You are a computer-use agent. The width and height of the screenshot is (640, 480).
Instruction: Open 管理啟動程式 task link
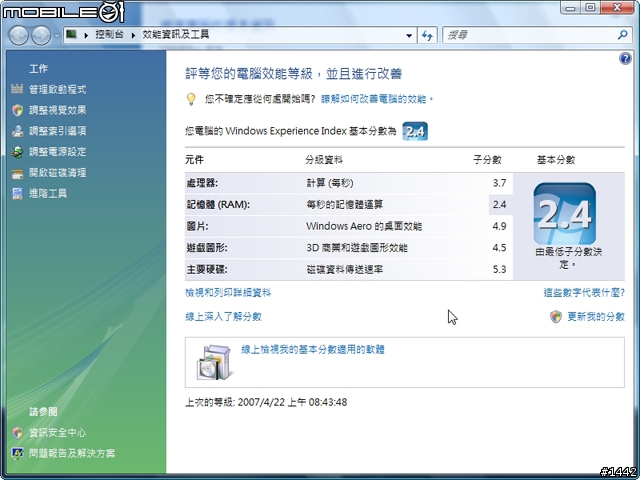(58, 89)
